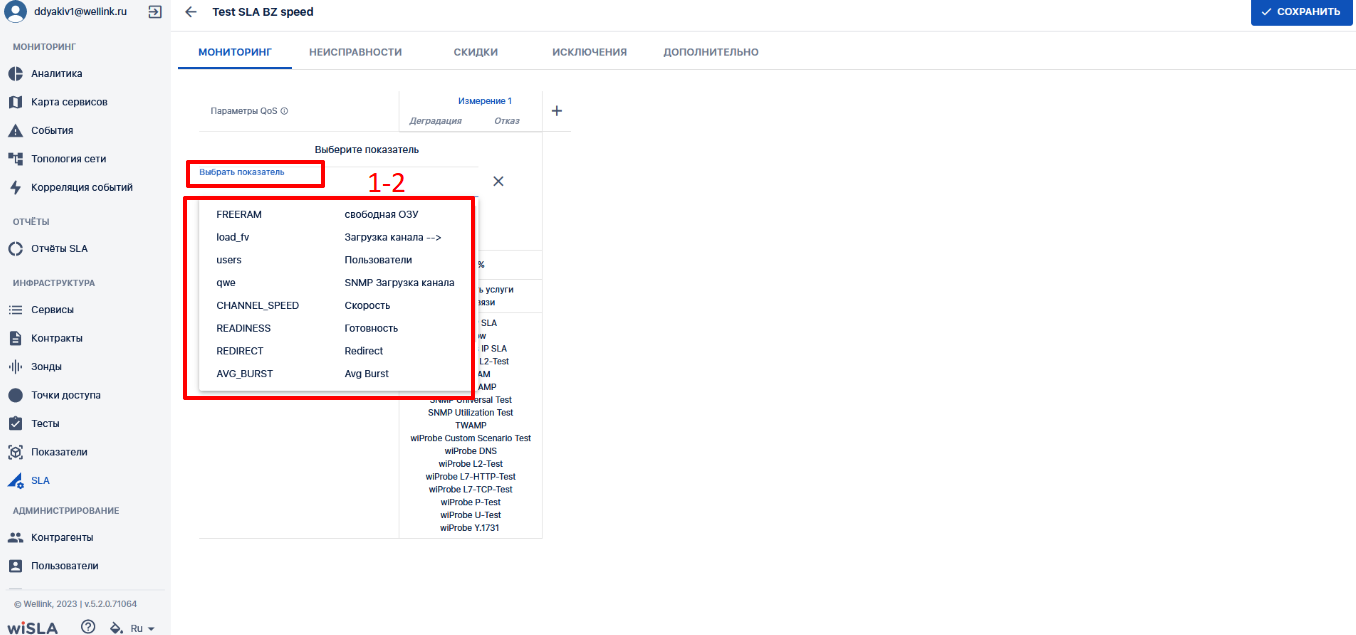
Task: Switch to the МОНИТОРИНГ tab
Action: point(235,52)
